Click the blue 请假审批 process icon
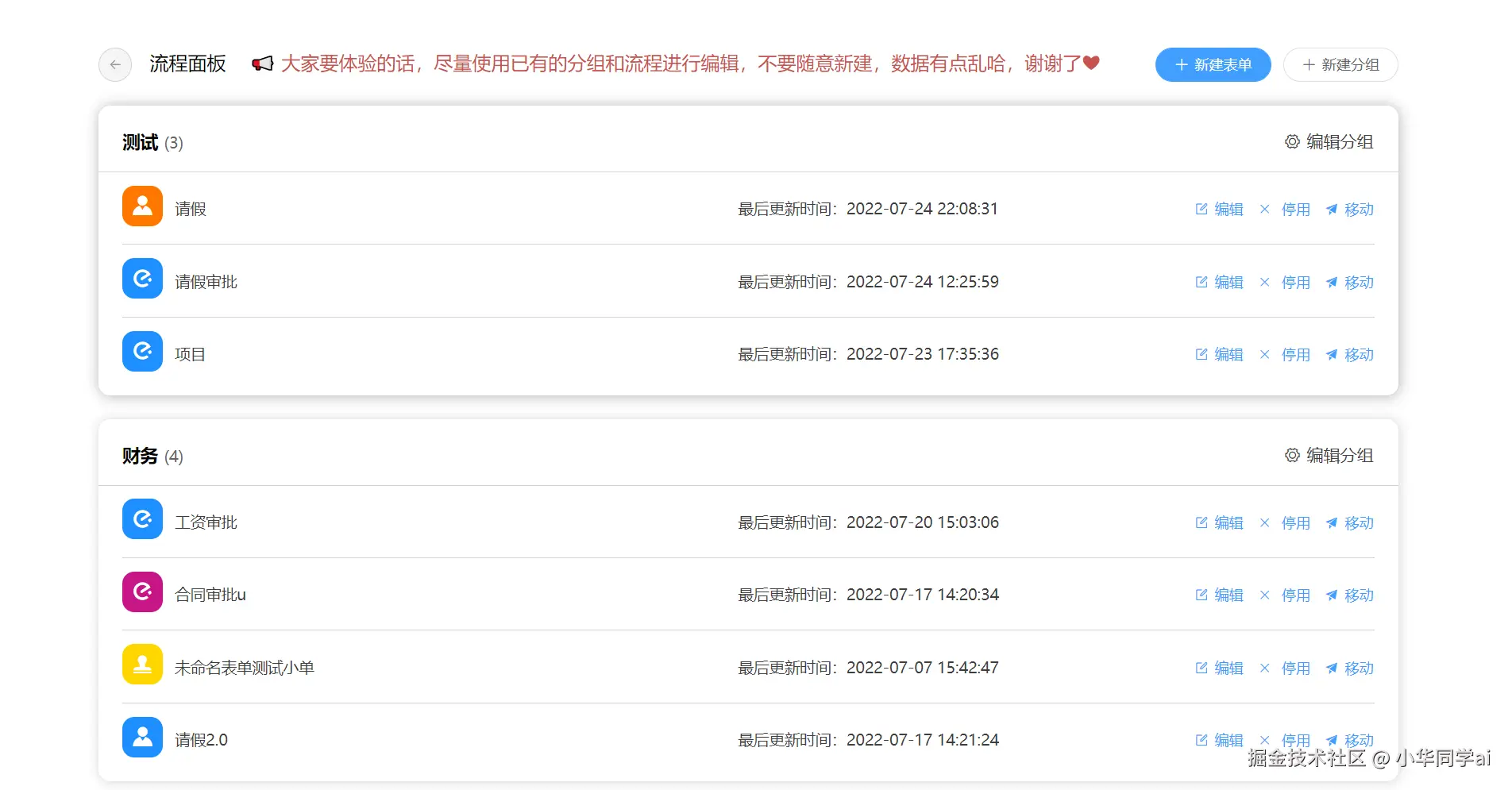Viewport: 1512px width, 790px height. click(142, 279)
